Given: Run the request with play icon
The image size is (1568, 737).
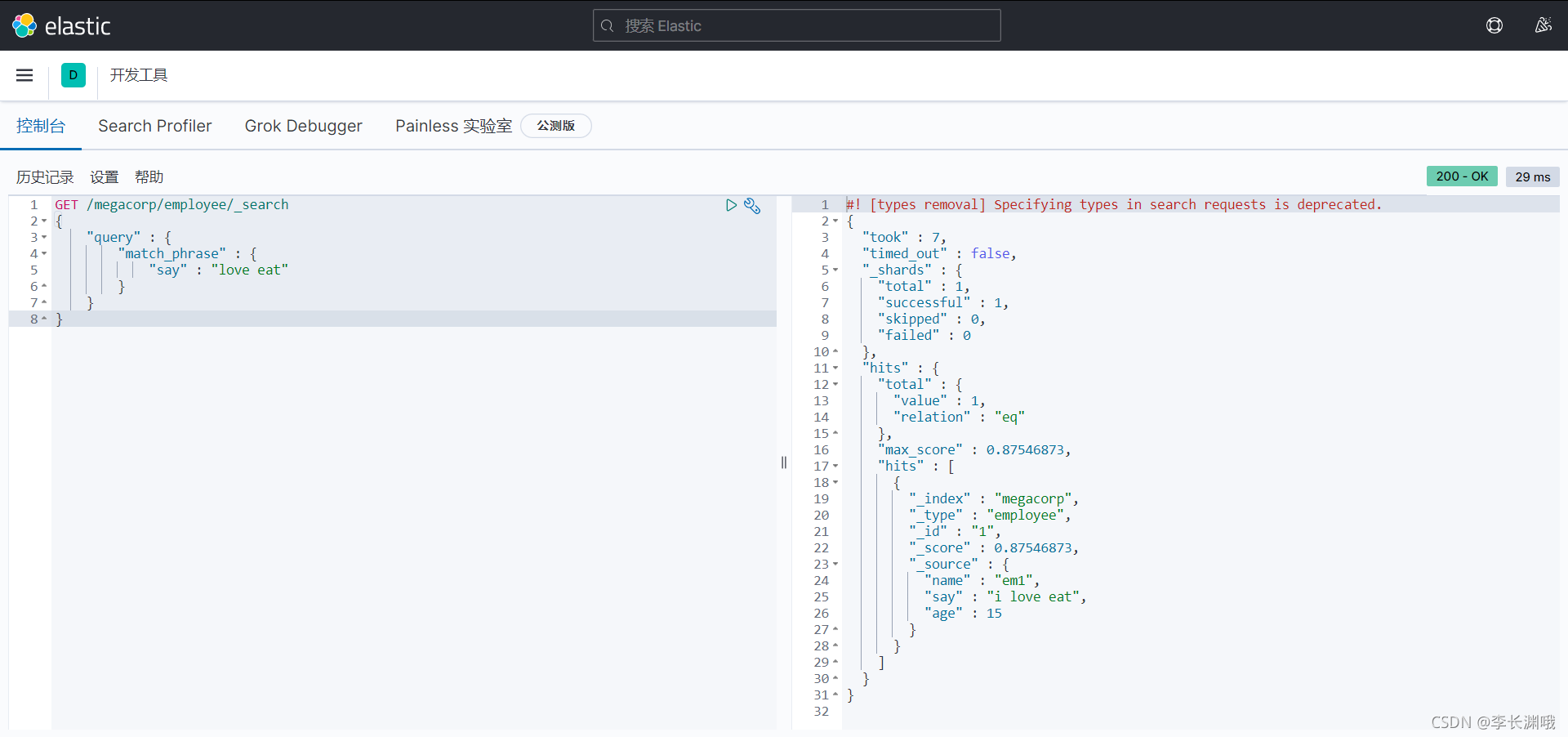Looking at the screenshot, I should [731, 205].
